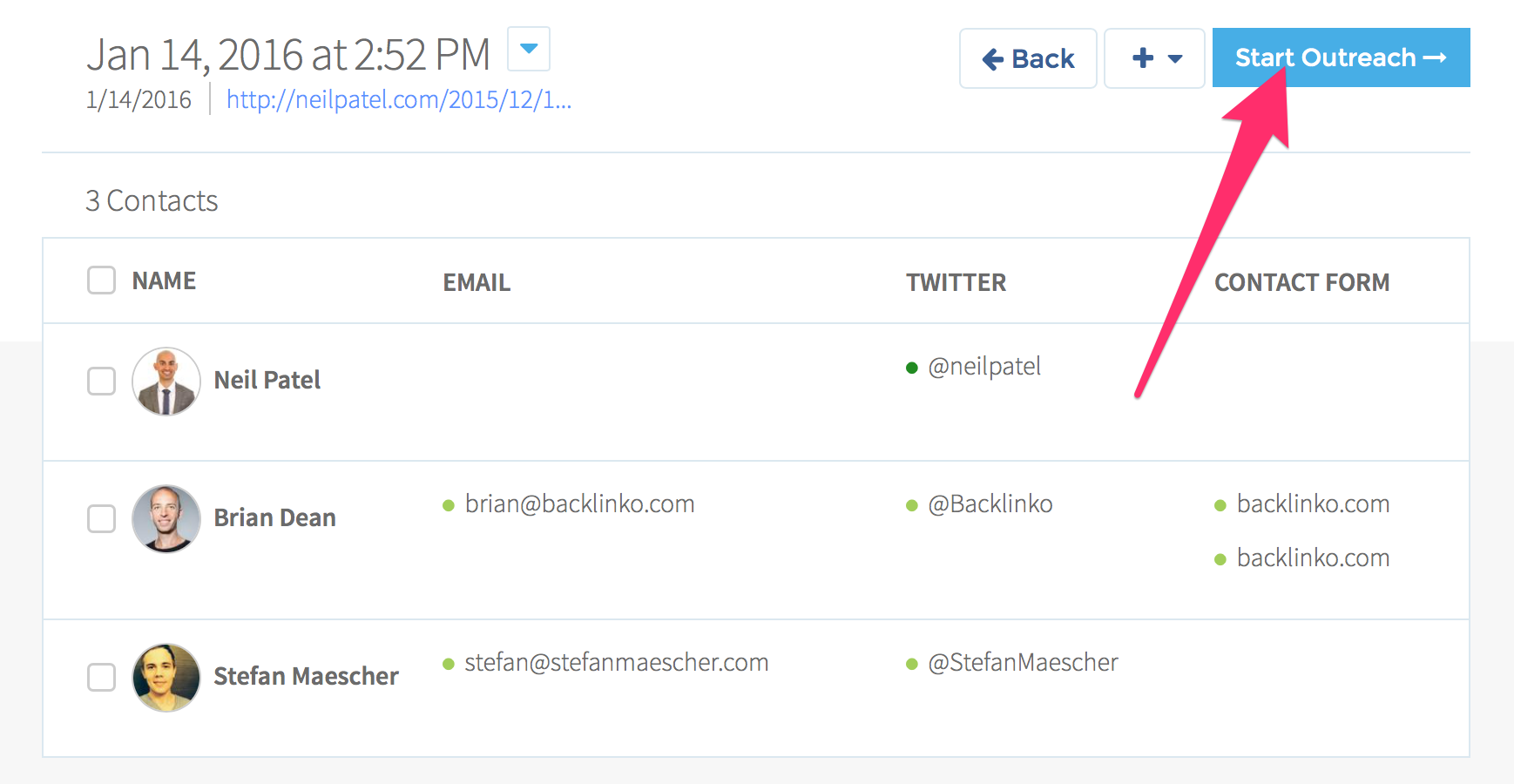
Task: Open the @Backlinko Twitter handle
Action: click(x=990, y=504)
